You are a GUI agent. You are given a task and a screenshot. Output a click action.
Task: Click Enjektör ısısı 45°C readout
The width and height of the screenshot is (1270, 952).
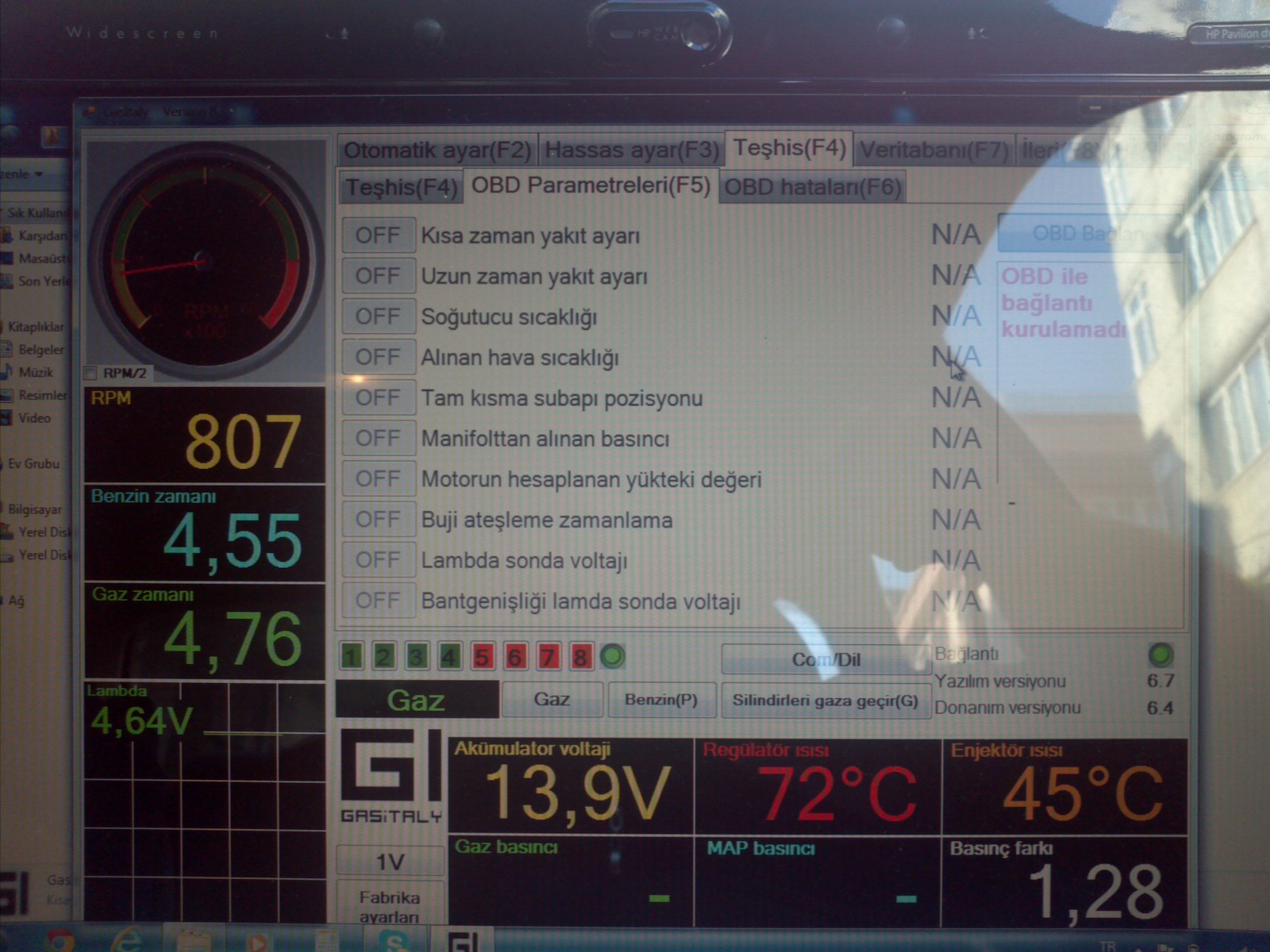tap(1064, 785)
